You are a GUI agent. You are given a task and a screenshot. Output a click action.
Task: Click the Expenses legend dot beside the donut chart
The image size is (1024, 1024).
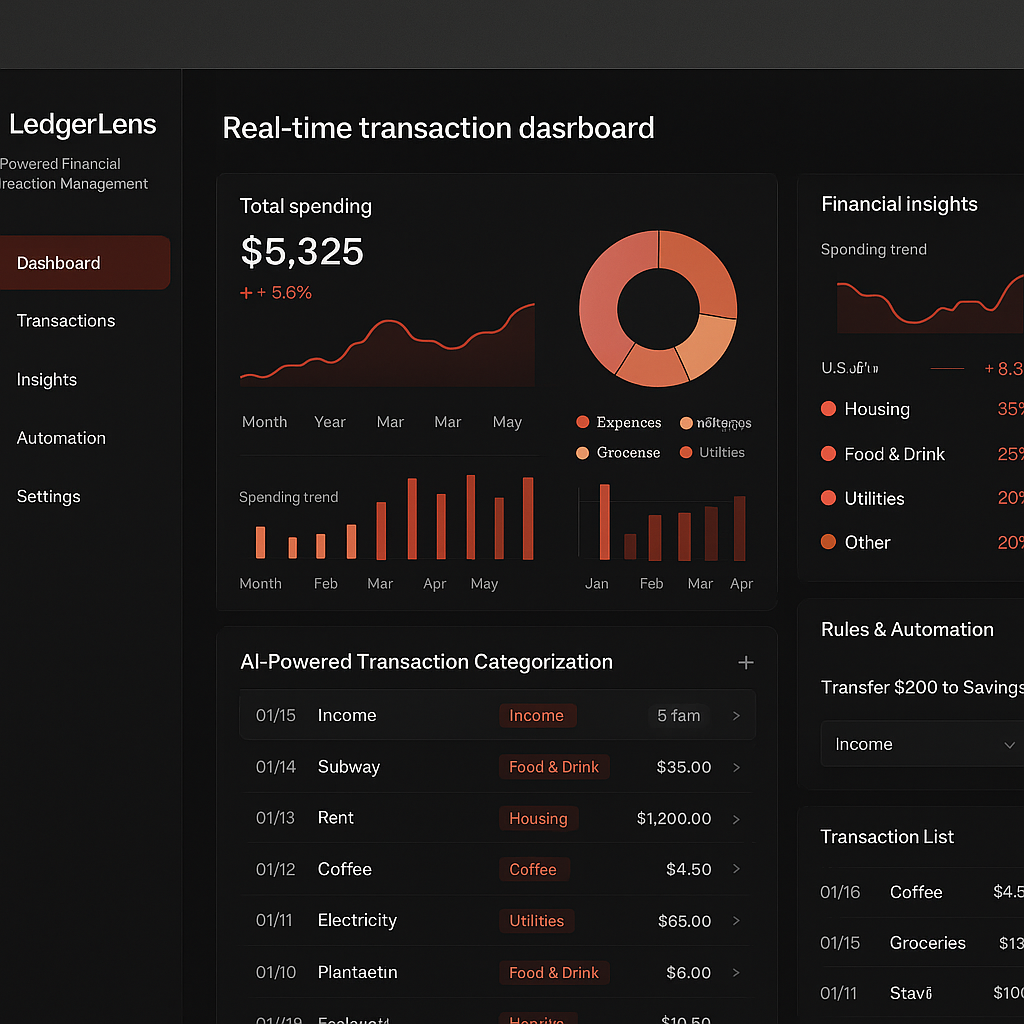click(x=582, y=422)
